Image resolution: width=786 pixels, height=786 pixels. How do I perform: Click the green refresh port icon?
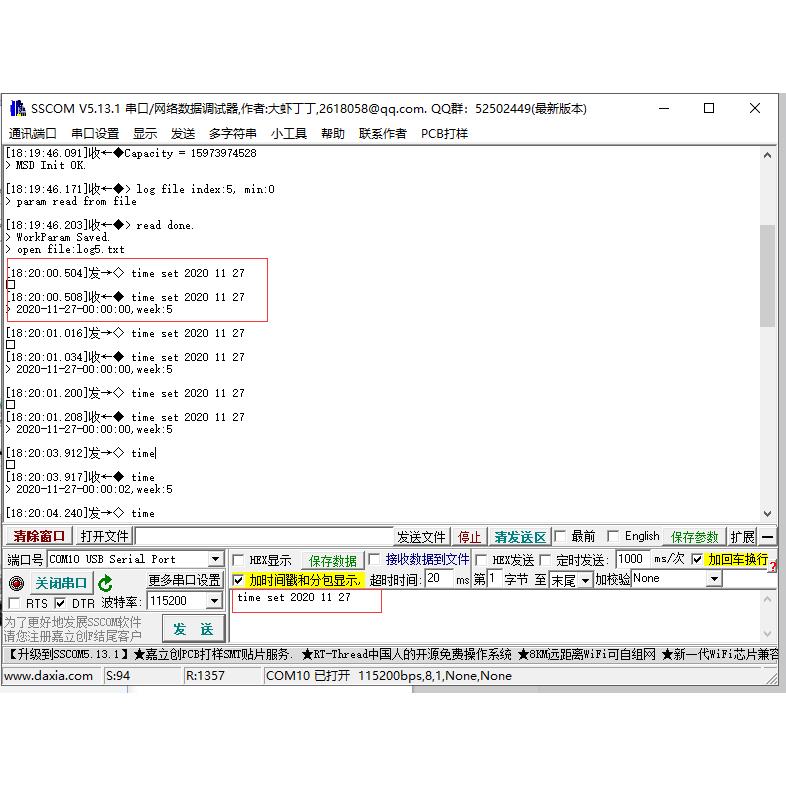pos(105,583)
